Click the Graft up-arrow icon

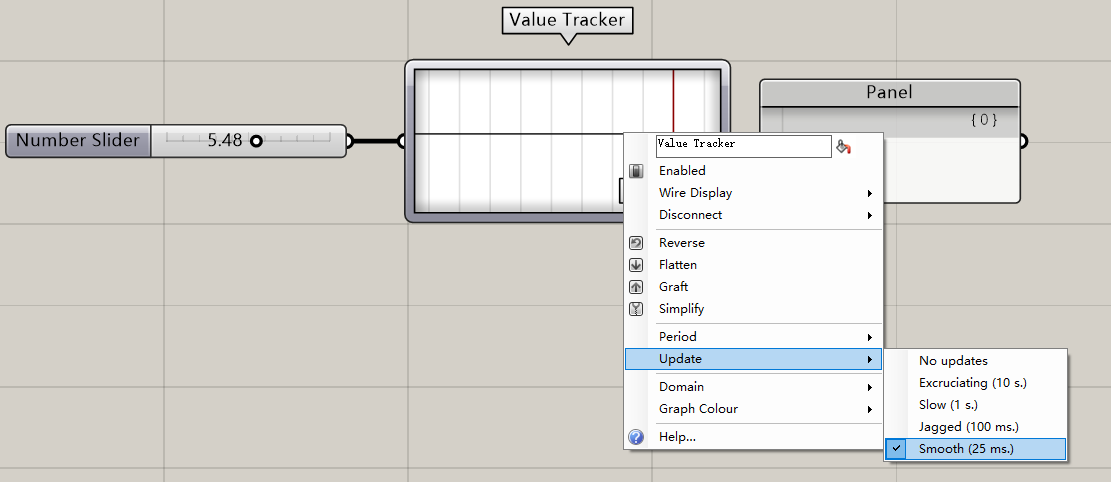click(x=636, y=287)
